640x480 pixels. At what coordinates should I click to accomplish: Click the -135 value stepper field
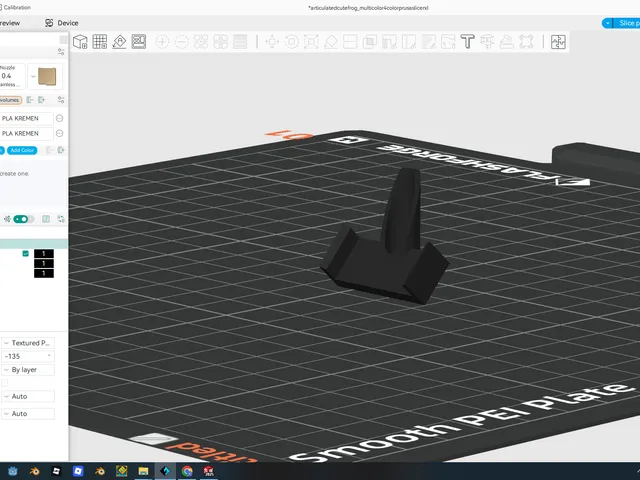coord(28,356)
